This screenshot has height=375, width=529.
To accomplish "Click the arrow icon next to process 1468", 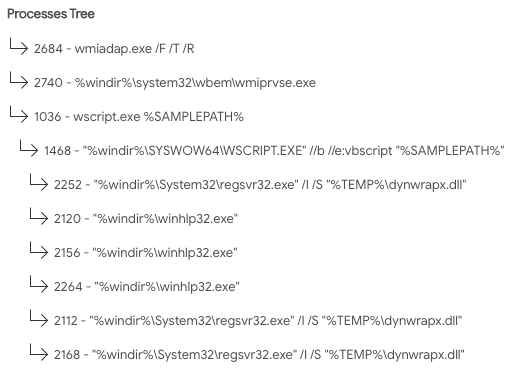I will [29, 148].
